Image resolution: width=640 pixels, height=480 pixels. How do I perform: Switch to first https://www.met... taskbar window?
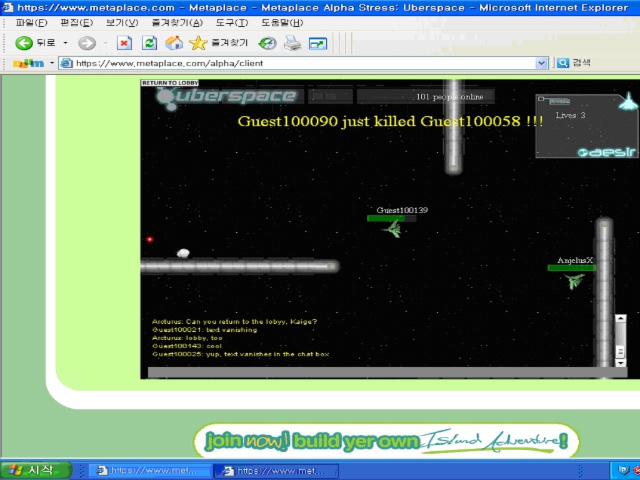click(149, 471)
